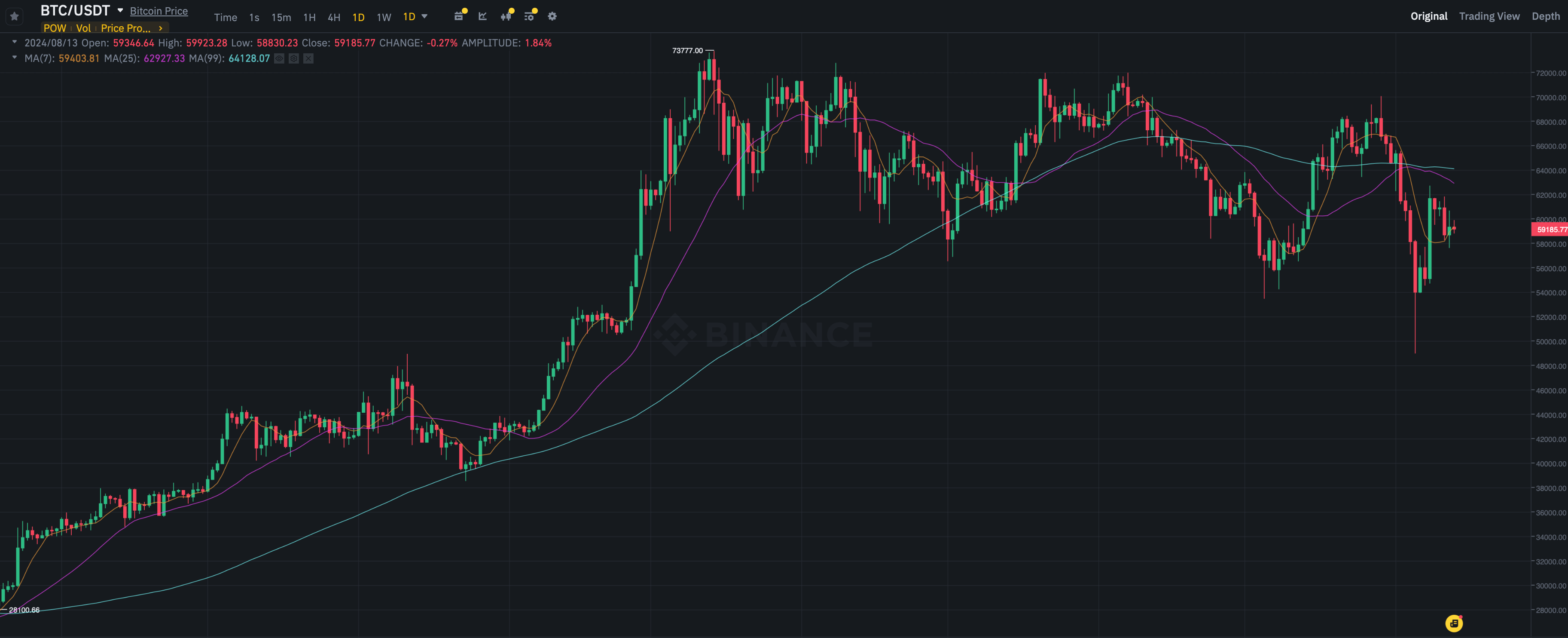
Task: Remove the MA indicator with X
Action: (x=308, y=58)
